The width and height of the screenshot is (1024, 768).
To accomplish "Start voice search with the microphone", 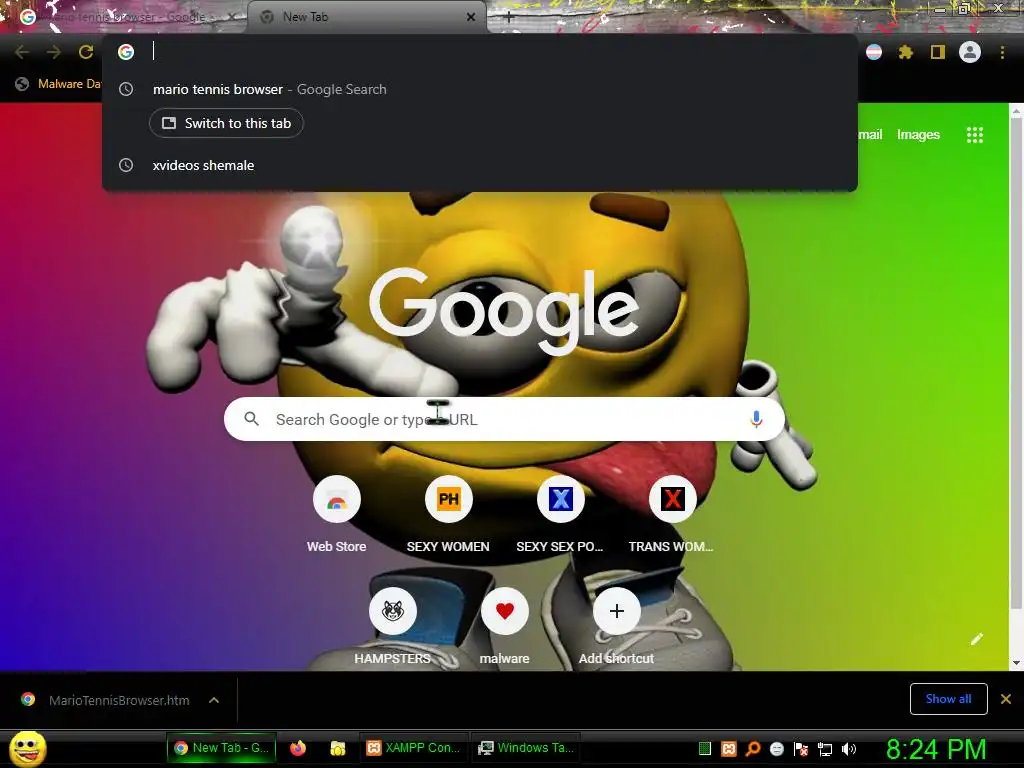I will (756, 419).
